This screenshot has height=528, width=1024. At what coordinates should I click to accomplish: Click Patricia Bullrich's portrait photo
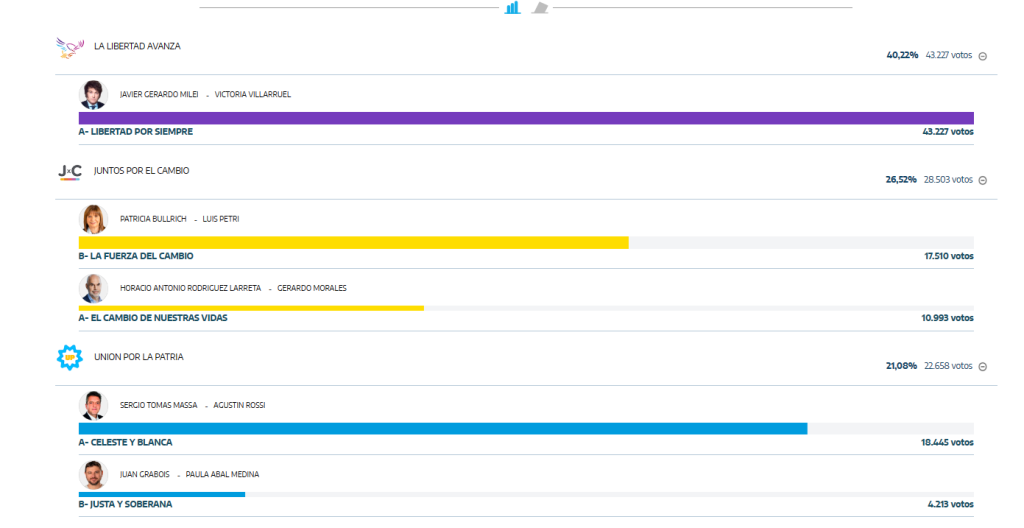pyautogui.click(x=93, y=219)
